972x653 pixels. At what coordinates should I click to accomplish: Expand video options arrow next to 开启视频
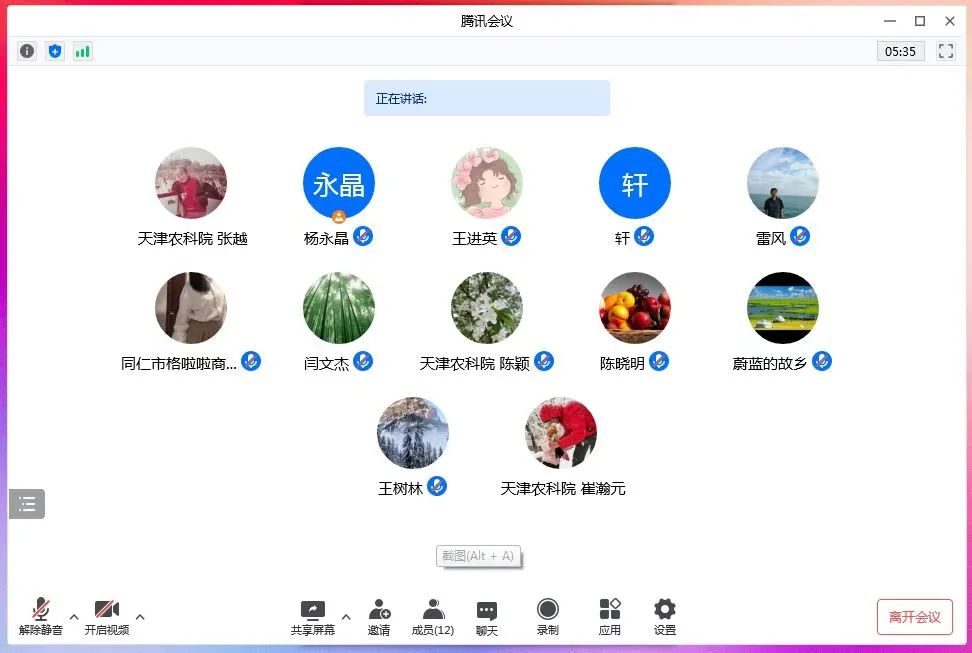140,616
